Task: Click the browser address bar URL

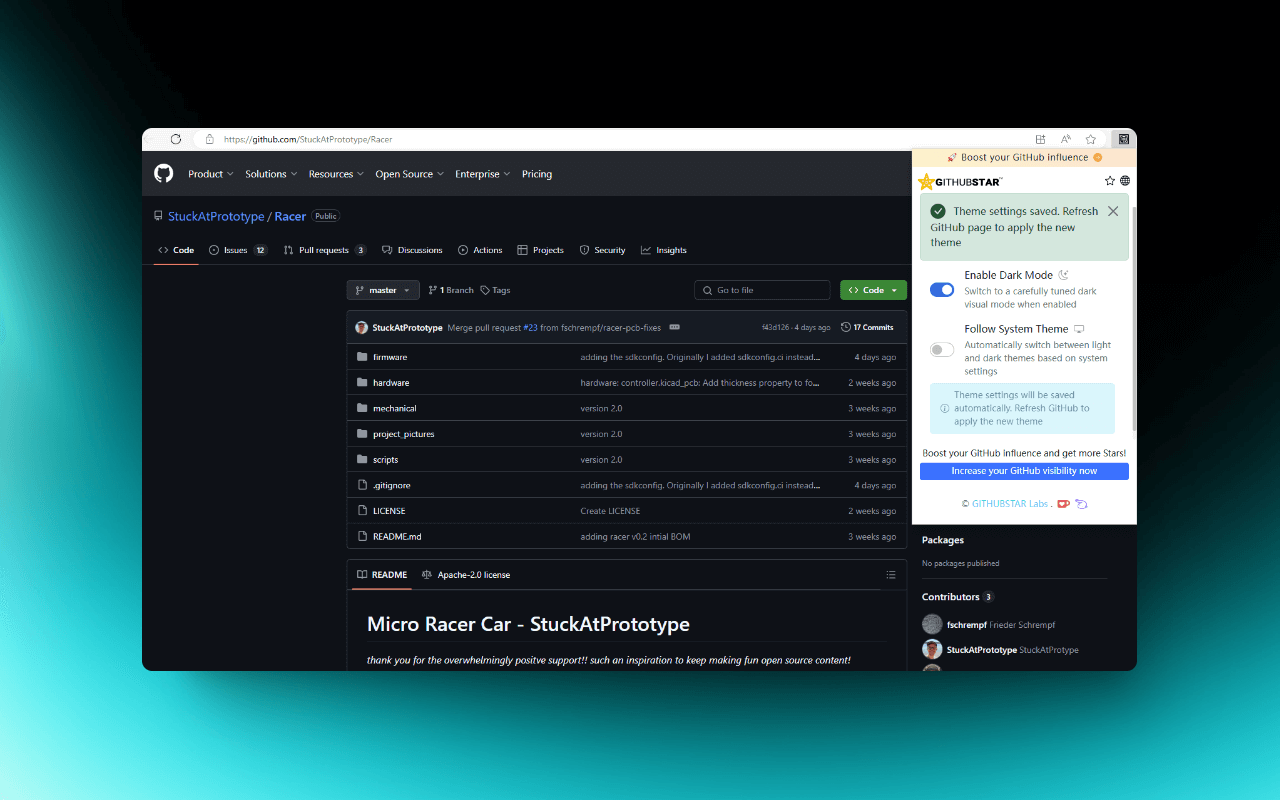Action: [x=308, y=139]
